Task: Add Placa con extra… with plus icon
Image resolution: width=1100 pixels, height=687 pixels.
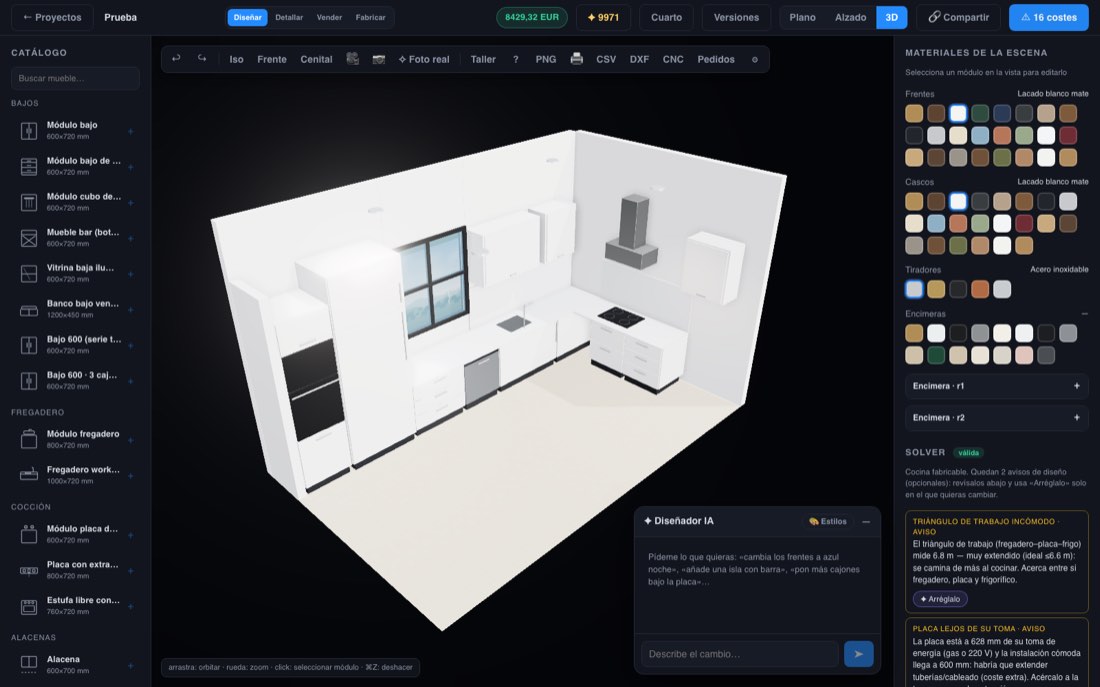Action: coord(130,571)
